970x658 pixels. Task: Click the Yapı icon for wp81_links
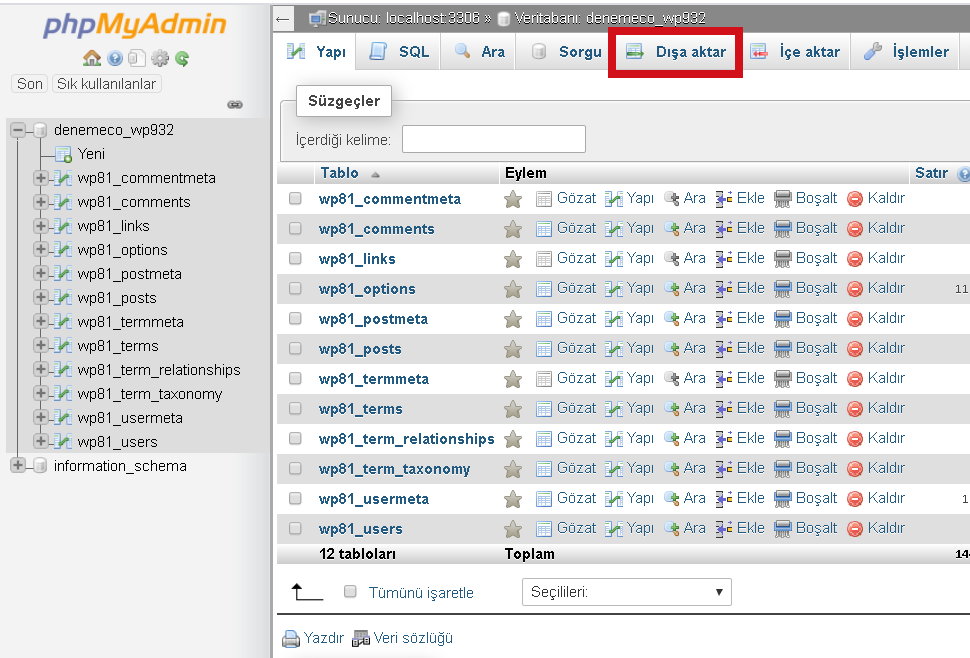coord(614,259)
